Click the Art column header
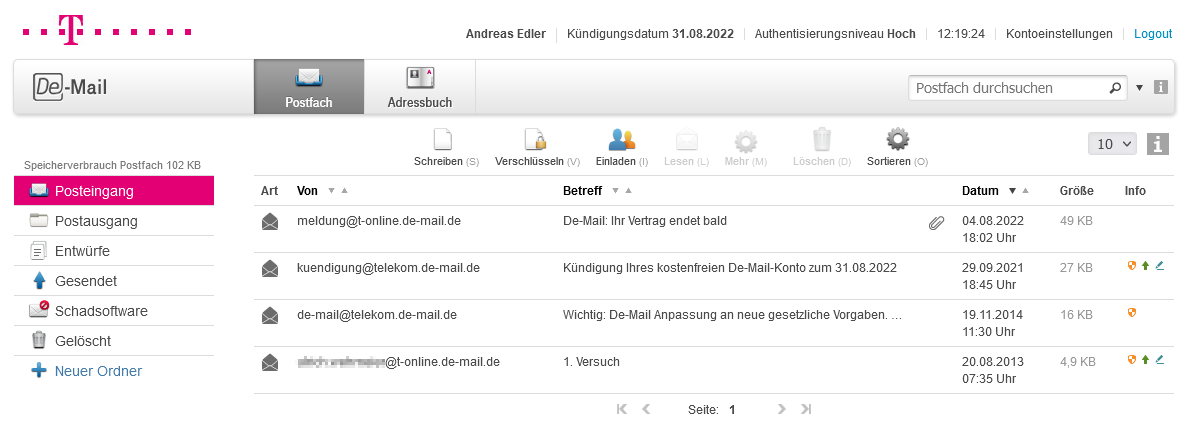Viewport: 1183px width, 440px height. 269,191
